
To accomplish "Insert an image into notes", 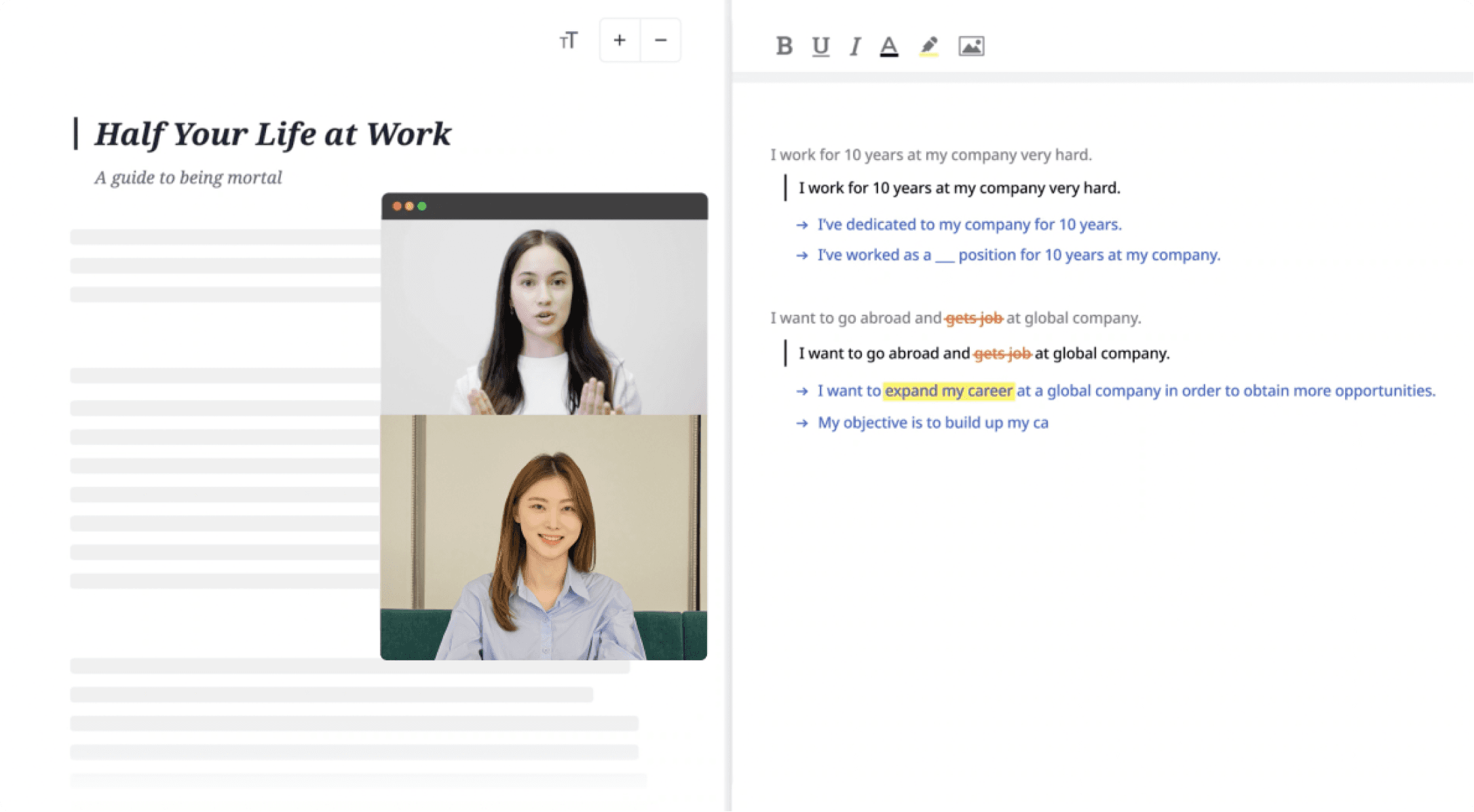I will (x=970, y=46).
